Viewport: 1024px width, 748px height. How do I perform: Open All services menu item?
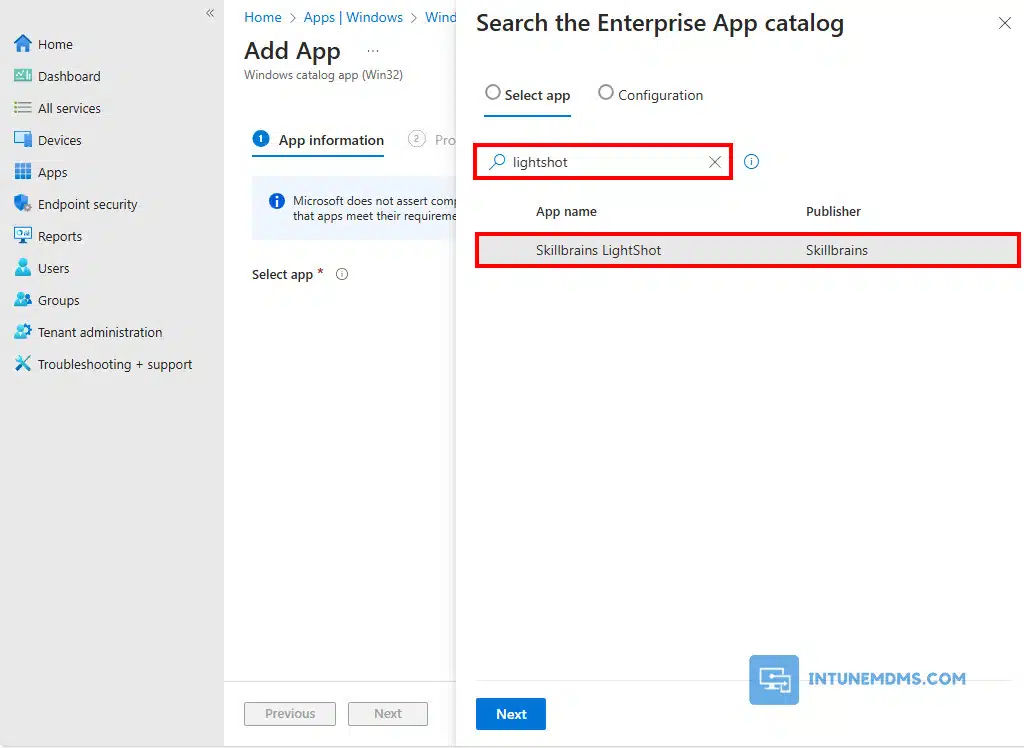point(69,108)
